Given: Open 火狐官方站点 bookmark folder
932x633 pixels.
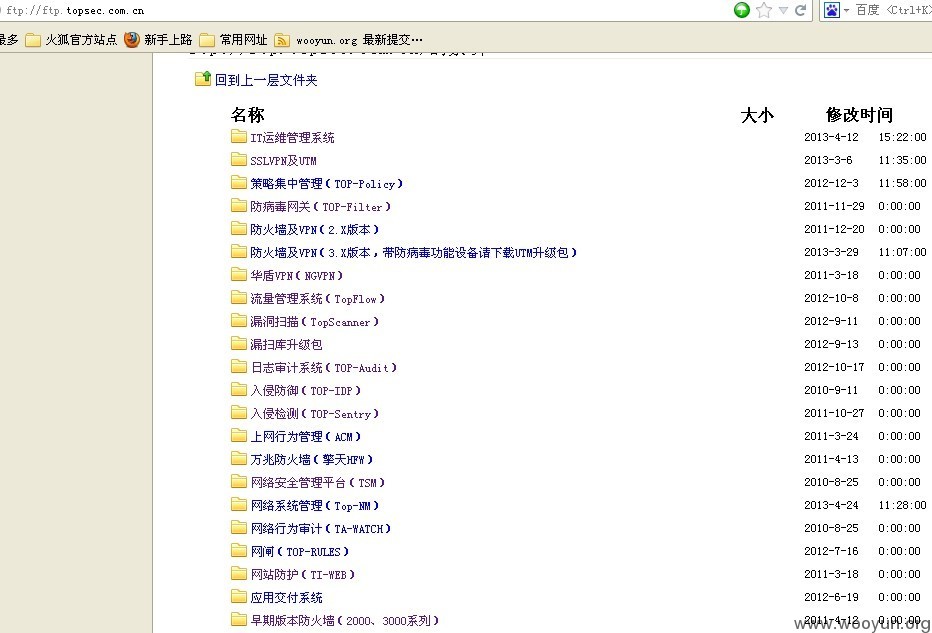Looking at the screenshot, I should 71,40.
